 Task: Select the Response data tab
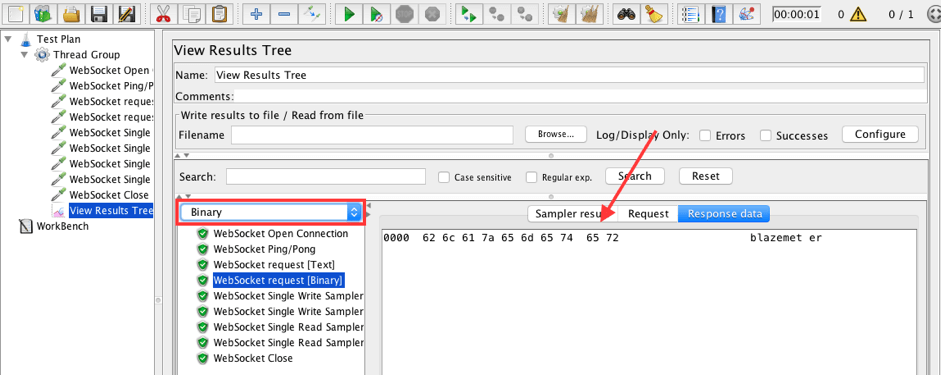coord(724,213)
